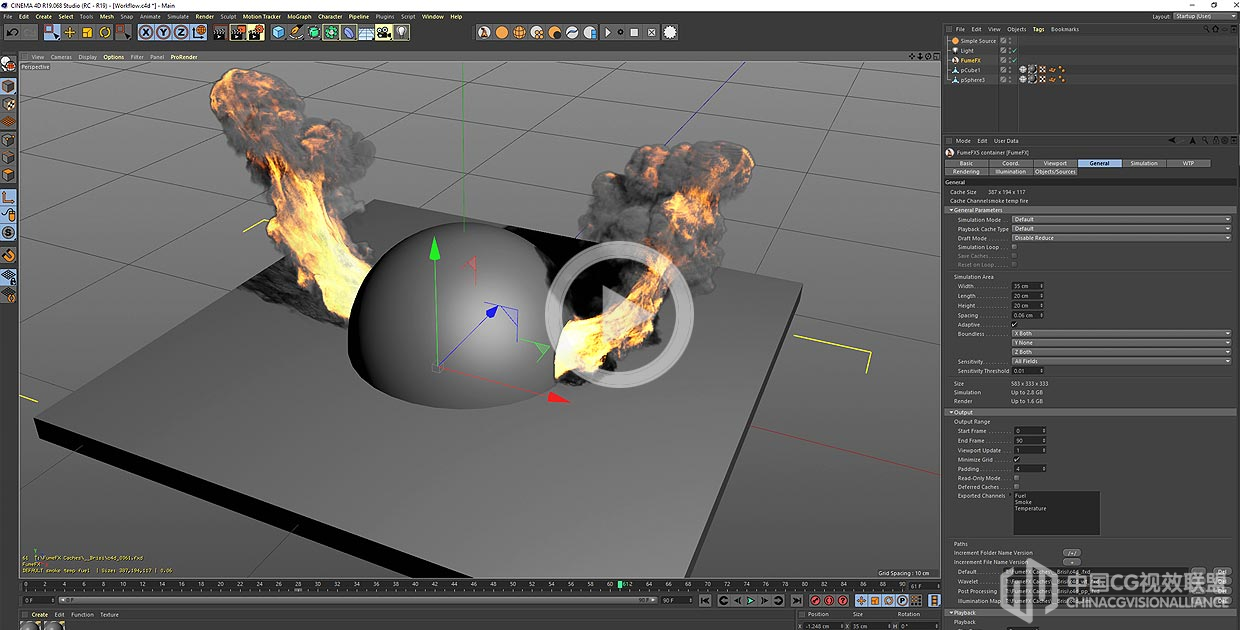This screenshot has height=630, width=1240.
Task: Click the Make Editable icon in left palette
Action: 8,64
